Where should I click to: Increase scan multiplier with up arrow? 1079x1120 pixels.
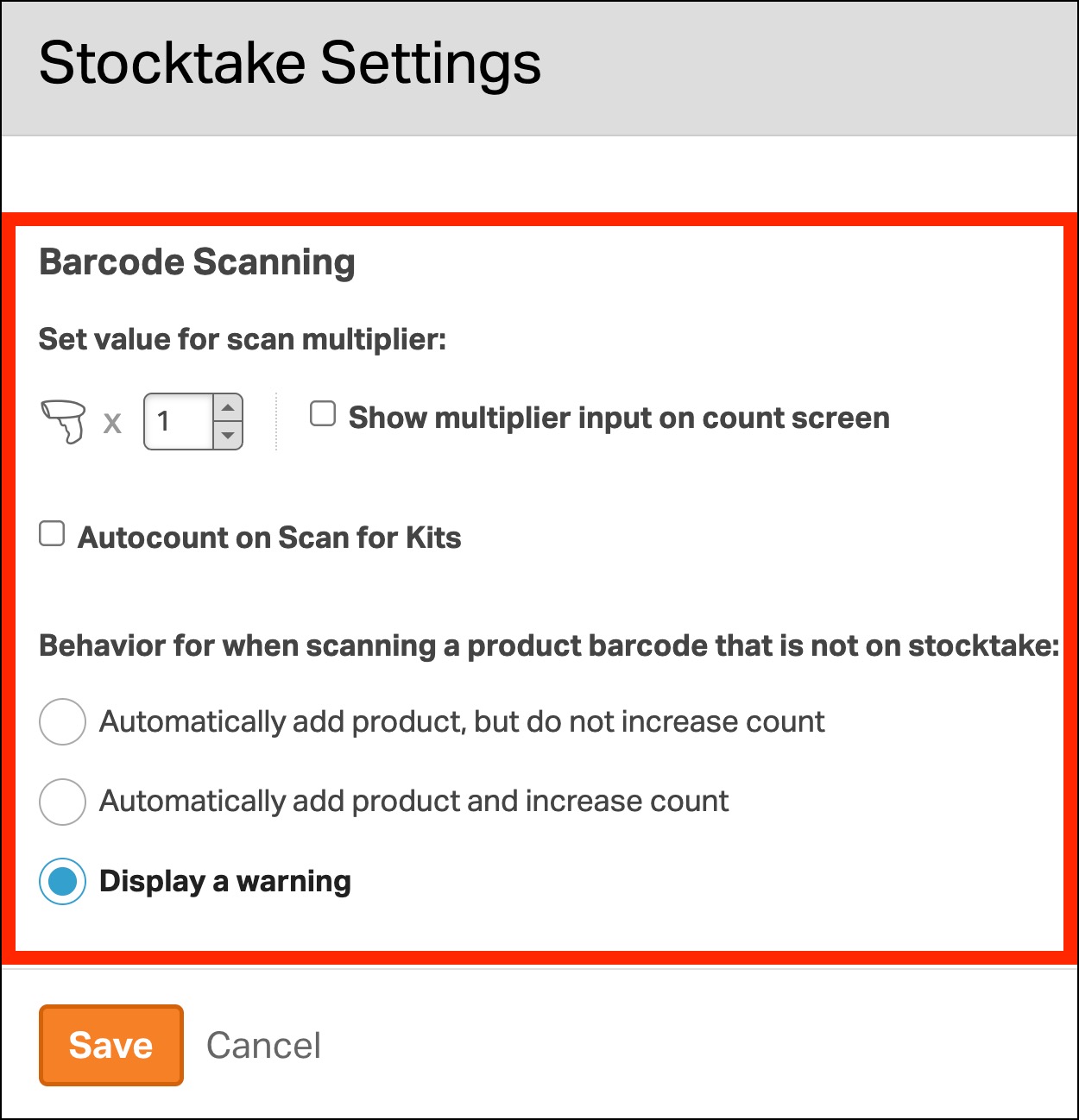[228, 408]
